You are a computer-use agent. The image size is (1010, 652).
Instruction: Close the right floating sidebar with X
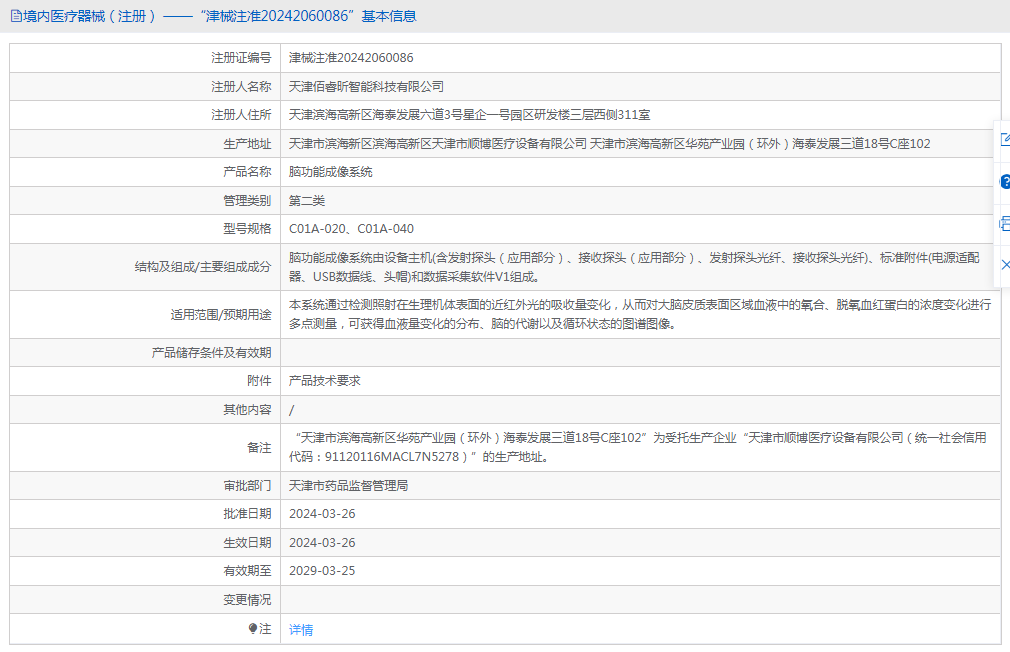pyautogui.click(x=1005, y=265)
